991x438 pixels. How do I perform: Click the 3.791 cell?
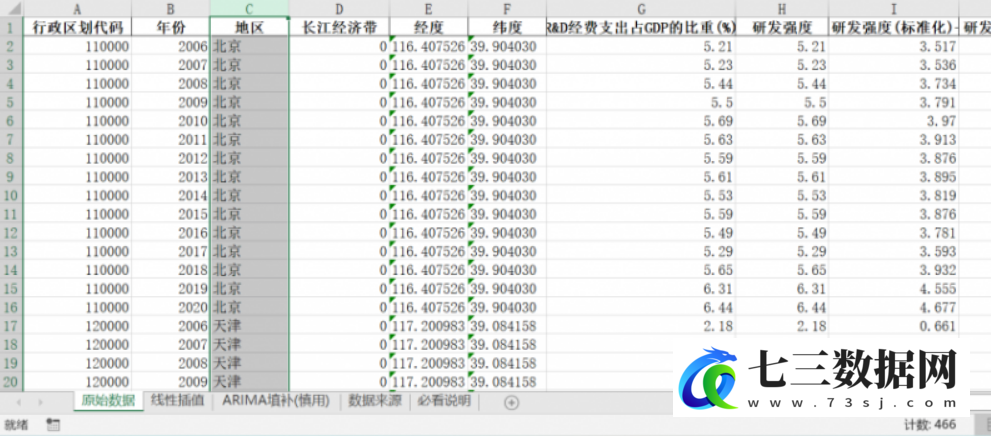[x=894, y=102]
